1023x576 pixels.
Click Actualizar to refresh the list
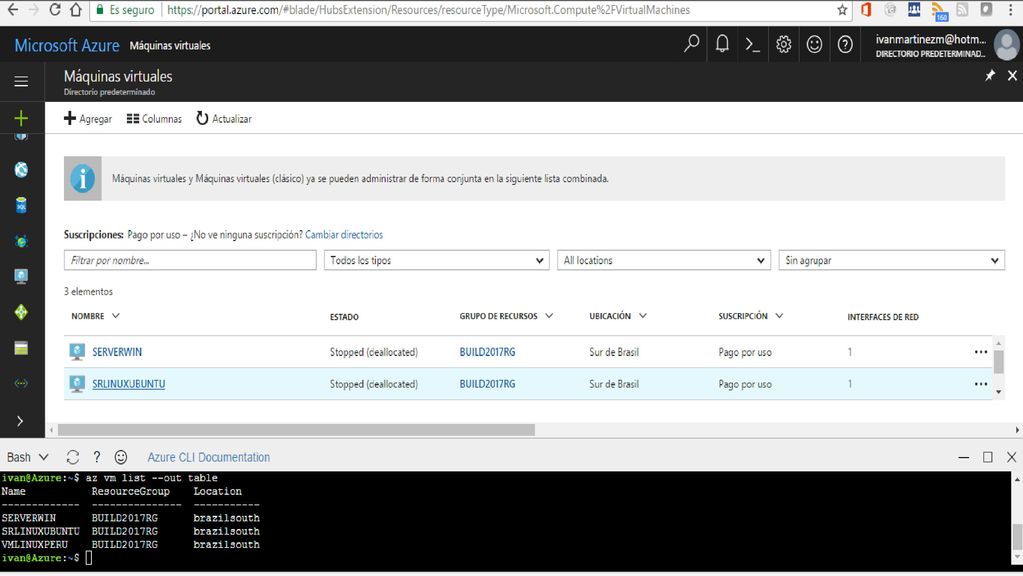(x=224, y=119)
